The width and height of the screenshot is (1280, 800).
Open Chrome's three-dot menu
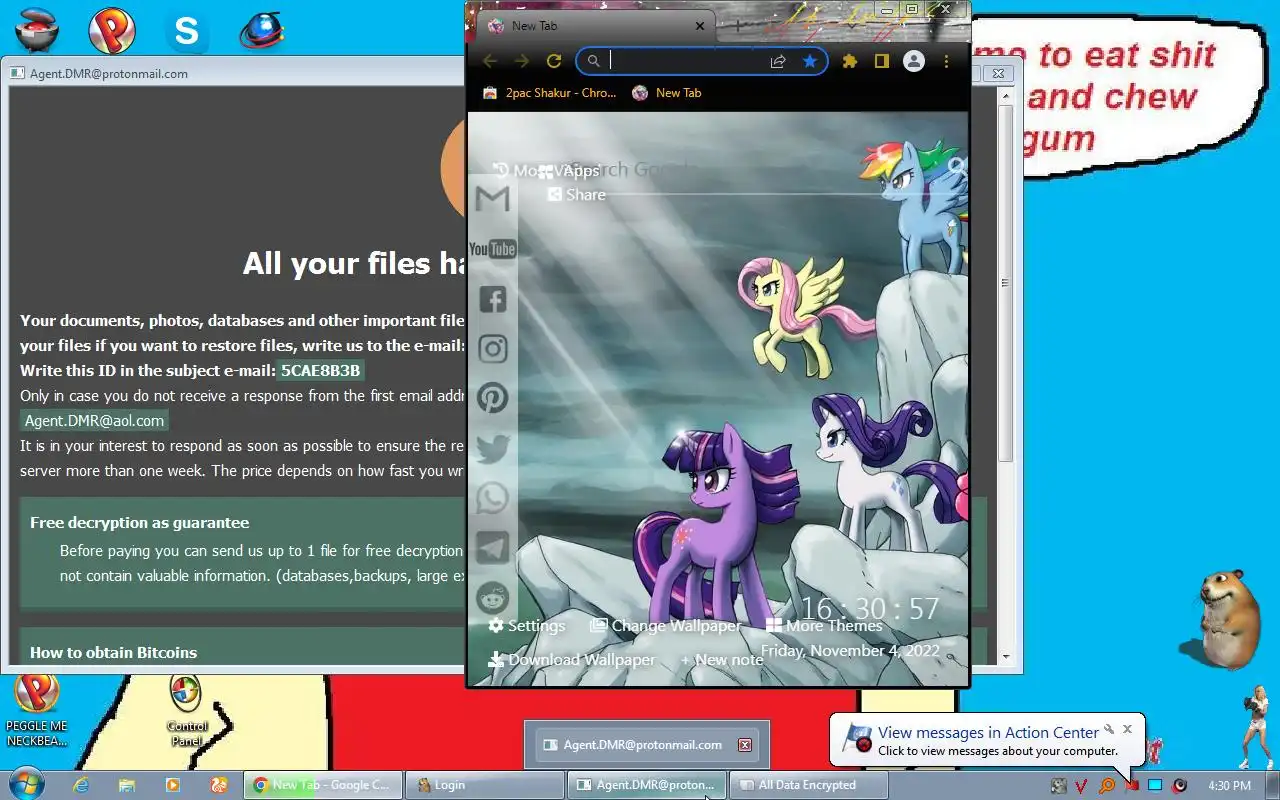[946, 61]
